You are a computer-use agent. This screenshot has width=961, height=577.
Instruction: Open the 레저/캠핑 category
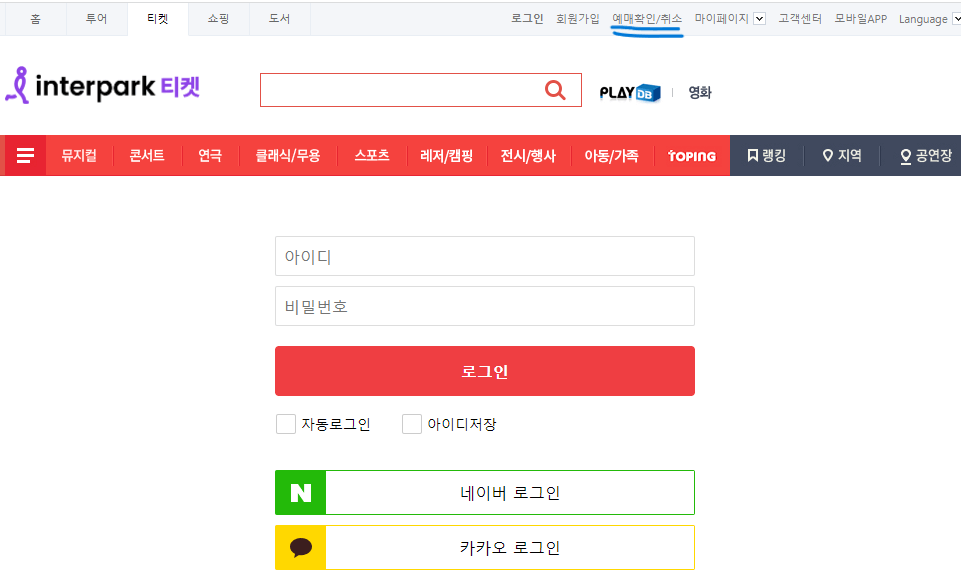[447, 156]
